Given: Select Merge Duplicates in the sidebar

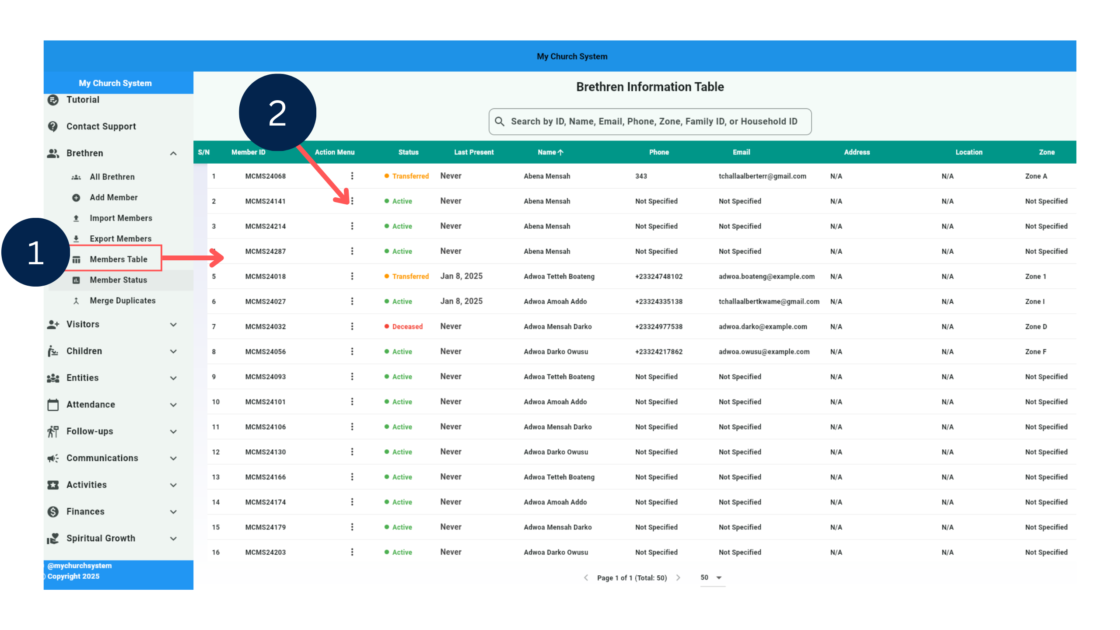Looking at the screenshot, I should tap(122, 301).
